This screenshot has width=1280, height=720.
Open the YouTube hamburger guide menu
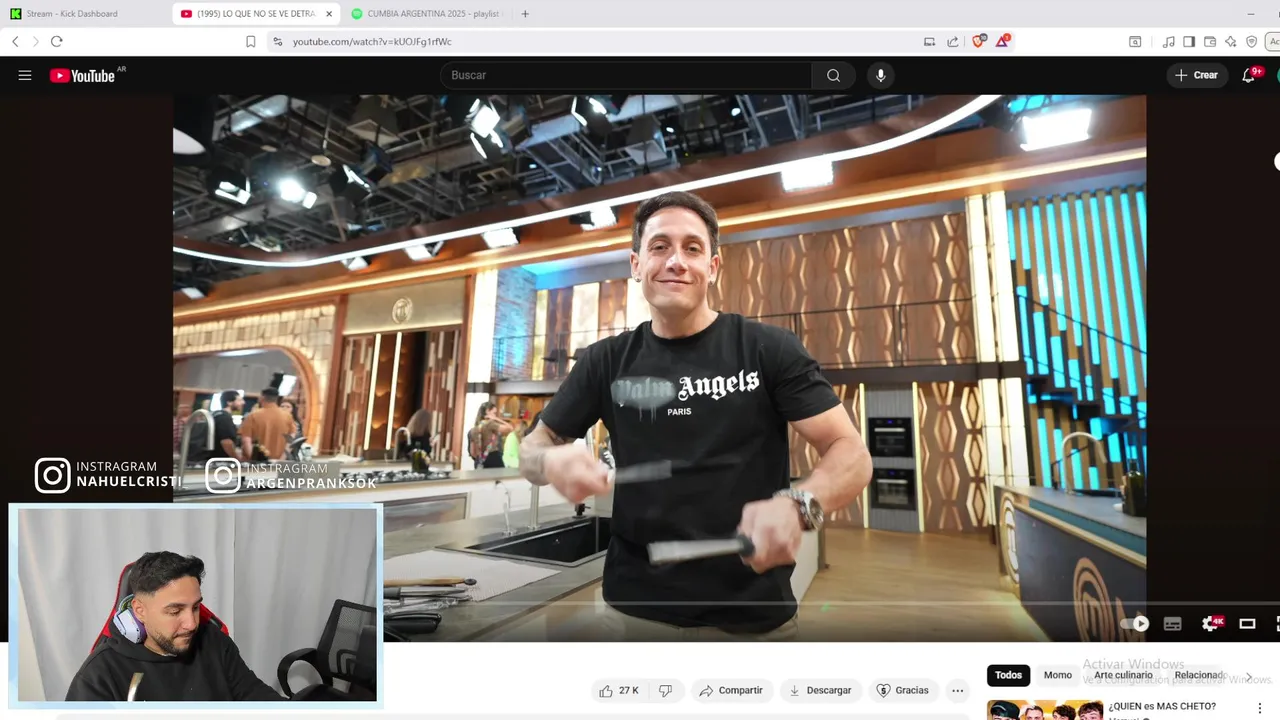(25, 75)
